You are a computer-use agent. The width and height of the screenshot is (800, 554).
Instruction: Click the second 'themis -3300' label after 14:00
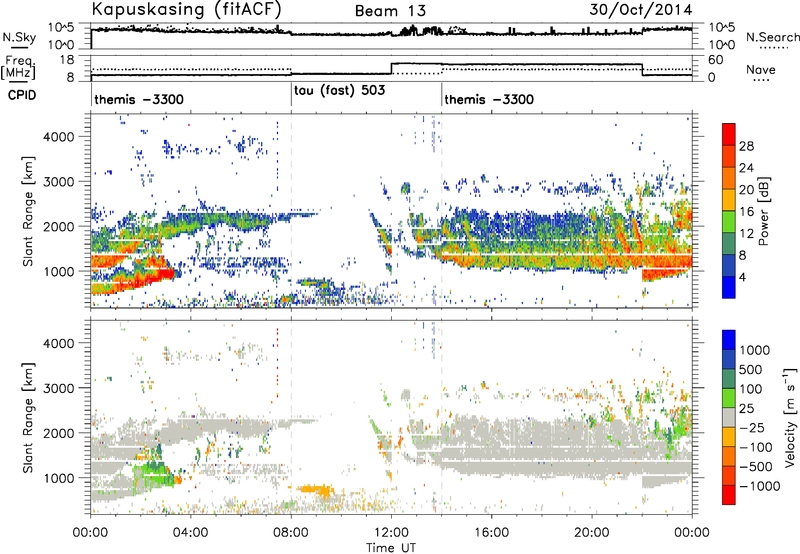[489, 99]
